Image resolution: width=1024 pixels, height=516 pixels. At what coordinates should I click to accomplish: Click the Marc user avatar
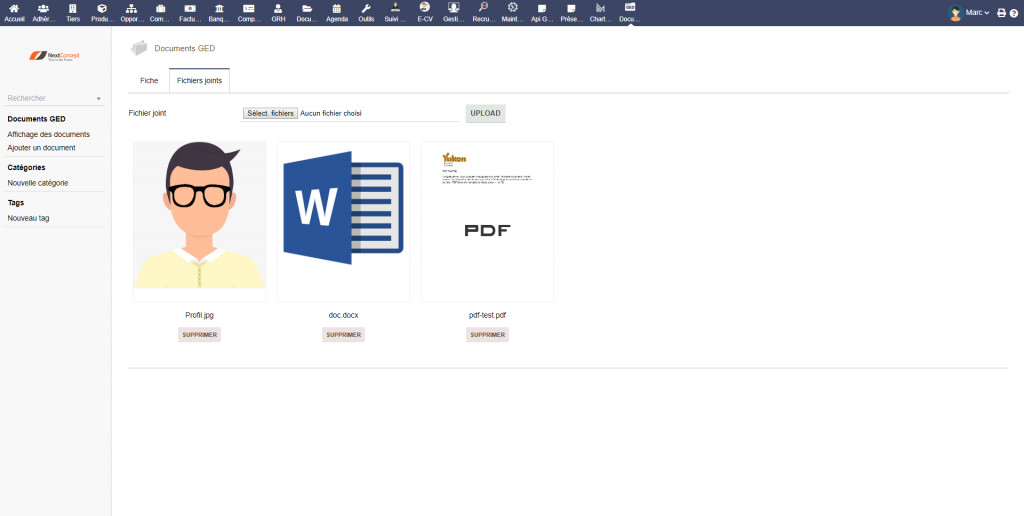click(x=955, y=13)
